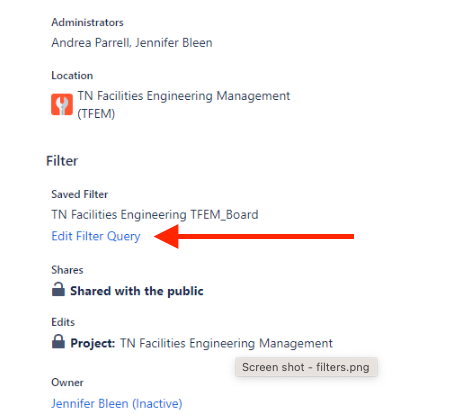Click the Shares label
The width and height of the screenshot is (451, 419).
67,270
